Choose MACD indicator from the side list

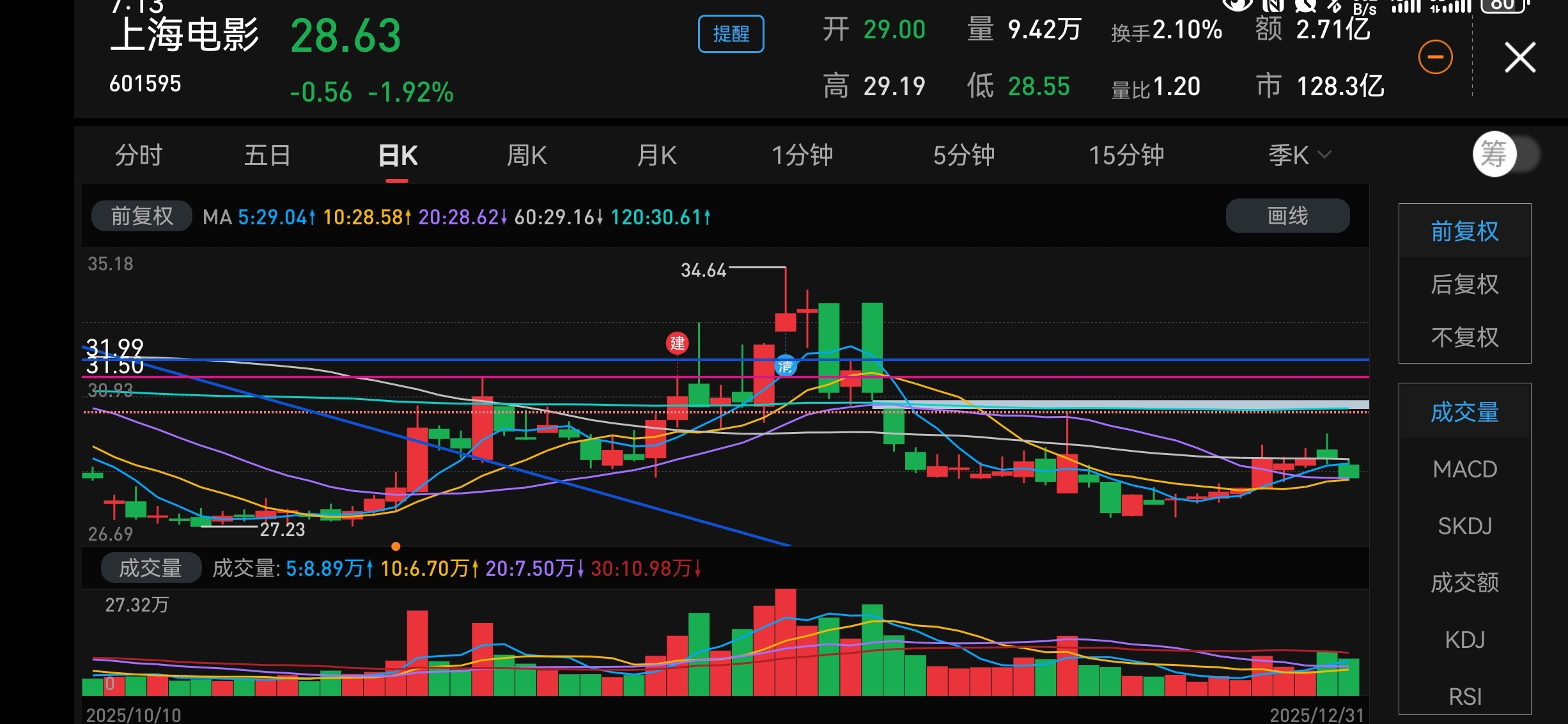pos(1464,469)
